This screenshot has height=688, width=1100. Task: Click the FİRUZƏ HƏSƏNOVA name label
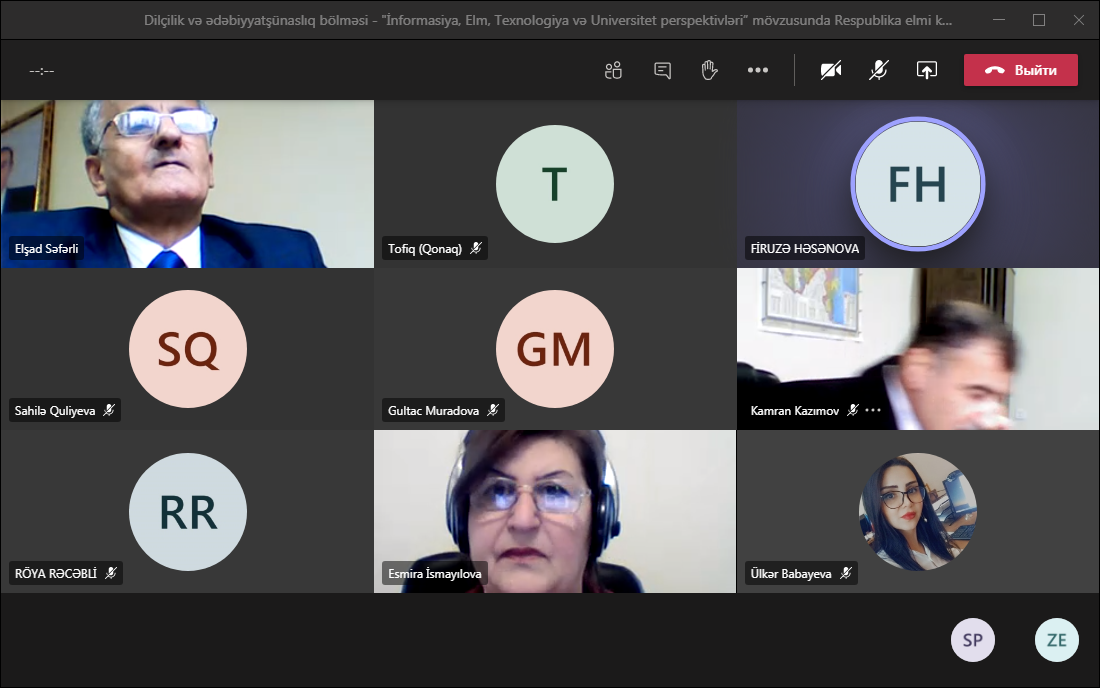click(805, 248)
